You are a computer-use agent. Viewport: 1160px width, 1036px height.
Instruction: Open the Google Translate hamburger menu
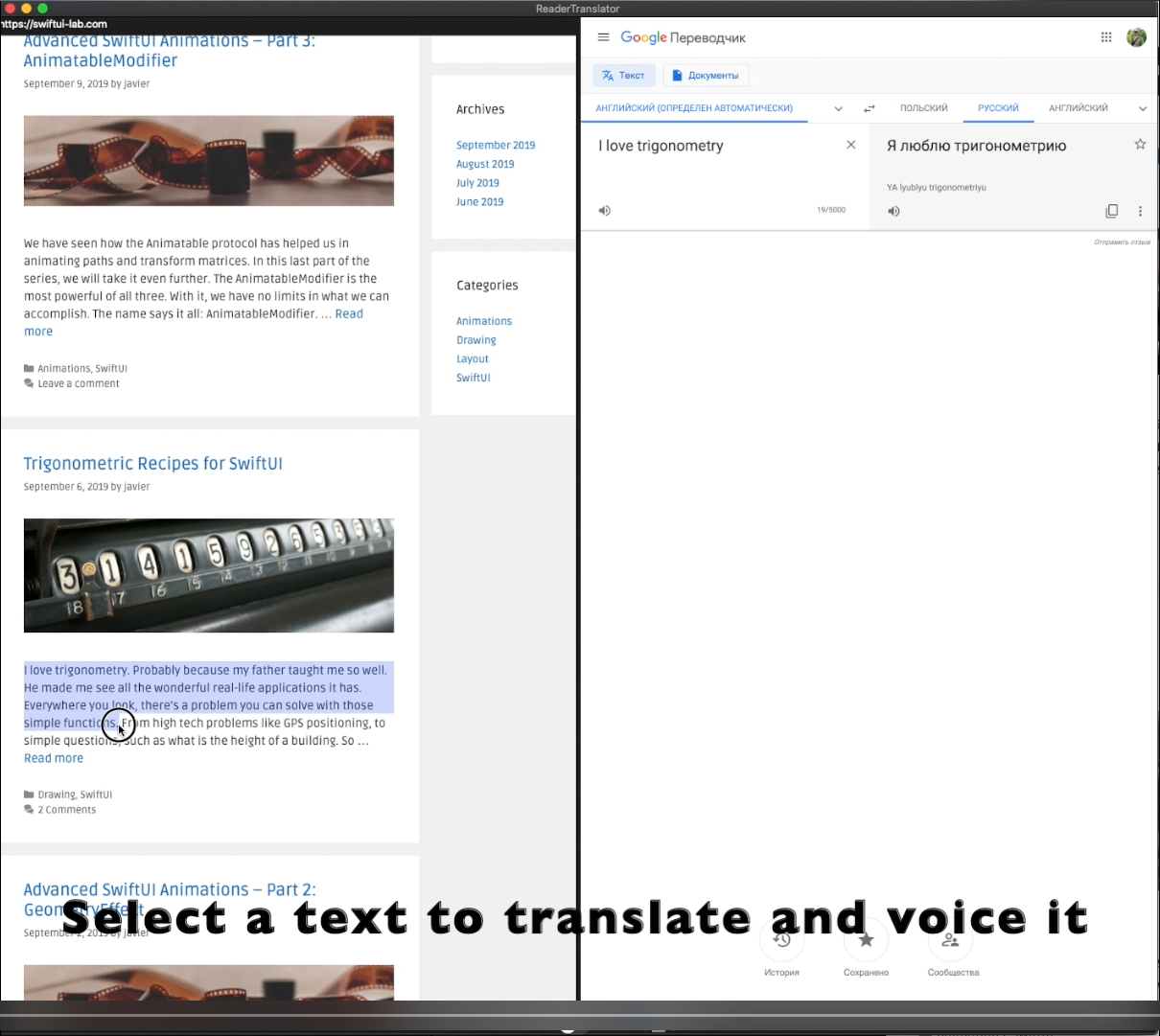[x=603, y=37]
